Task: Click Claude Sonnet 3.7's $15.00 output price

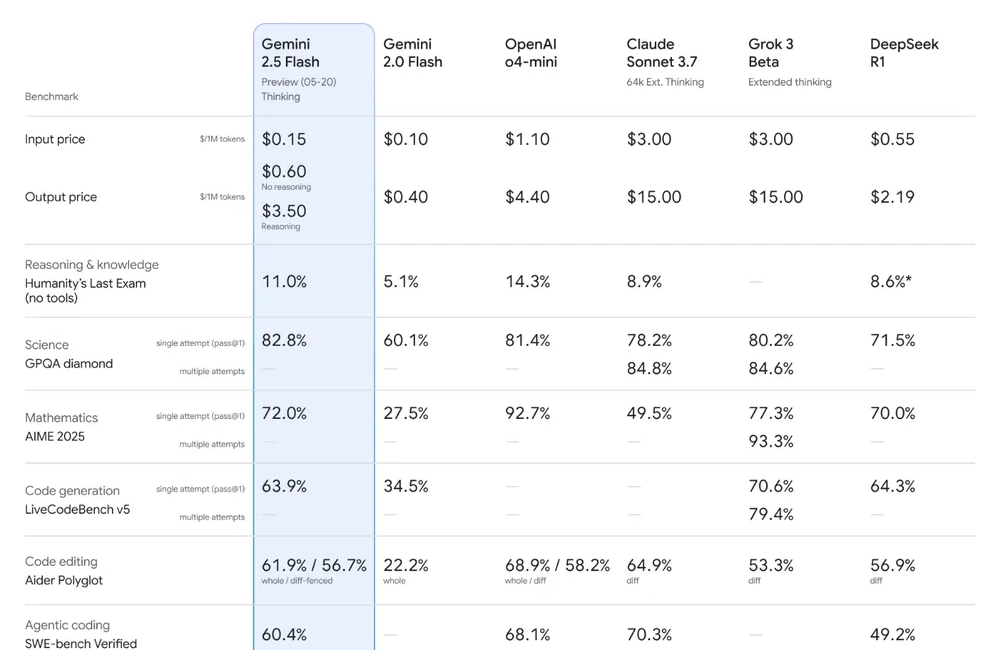Action: 654,197
